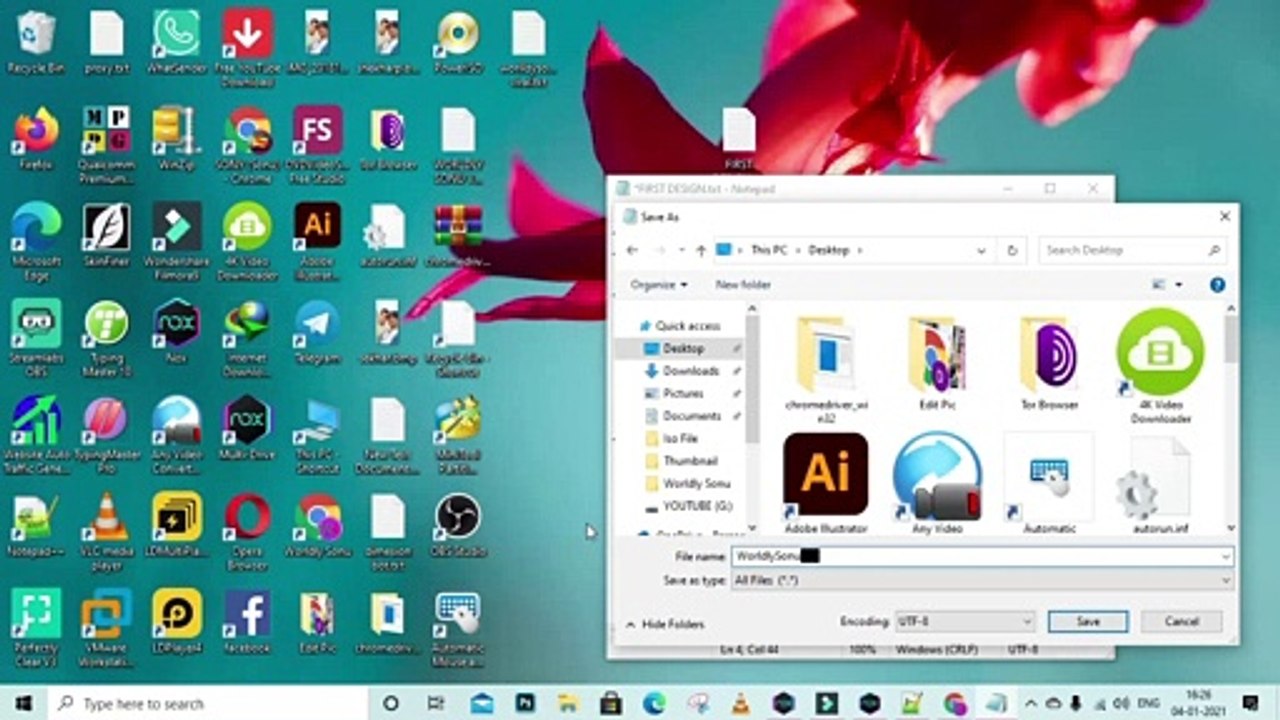Launch Firefox from the desktop

[x=36, y=138]
